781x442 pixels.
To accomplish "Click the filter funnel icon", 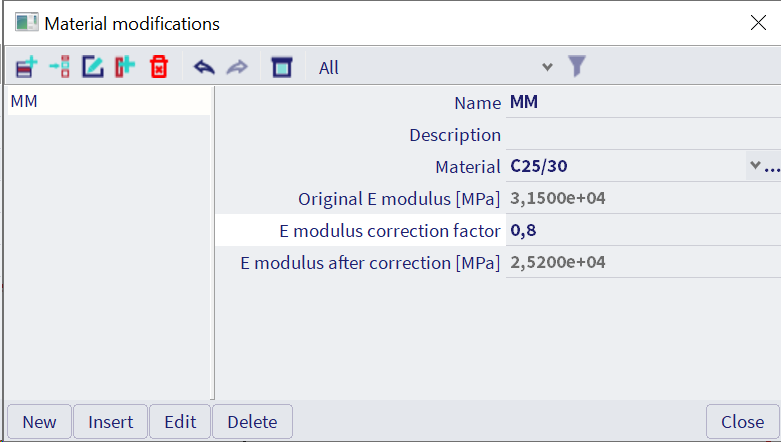I will coord(576,67).
